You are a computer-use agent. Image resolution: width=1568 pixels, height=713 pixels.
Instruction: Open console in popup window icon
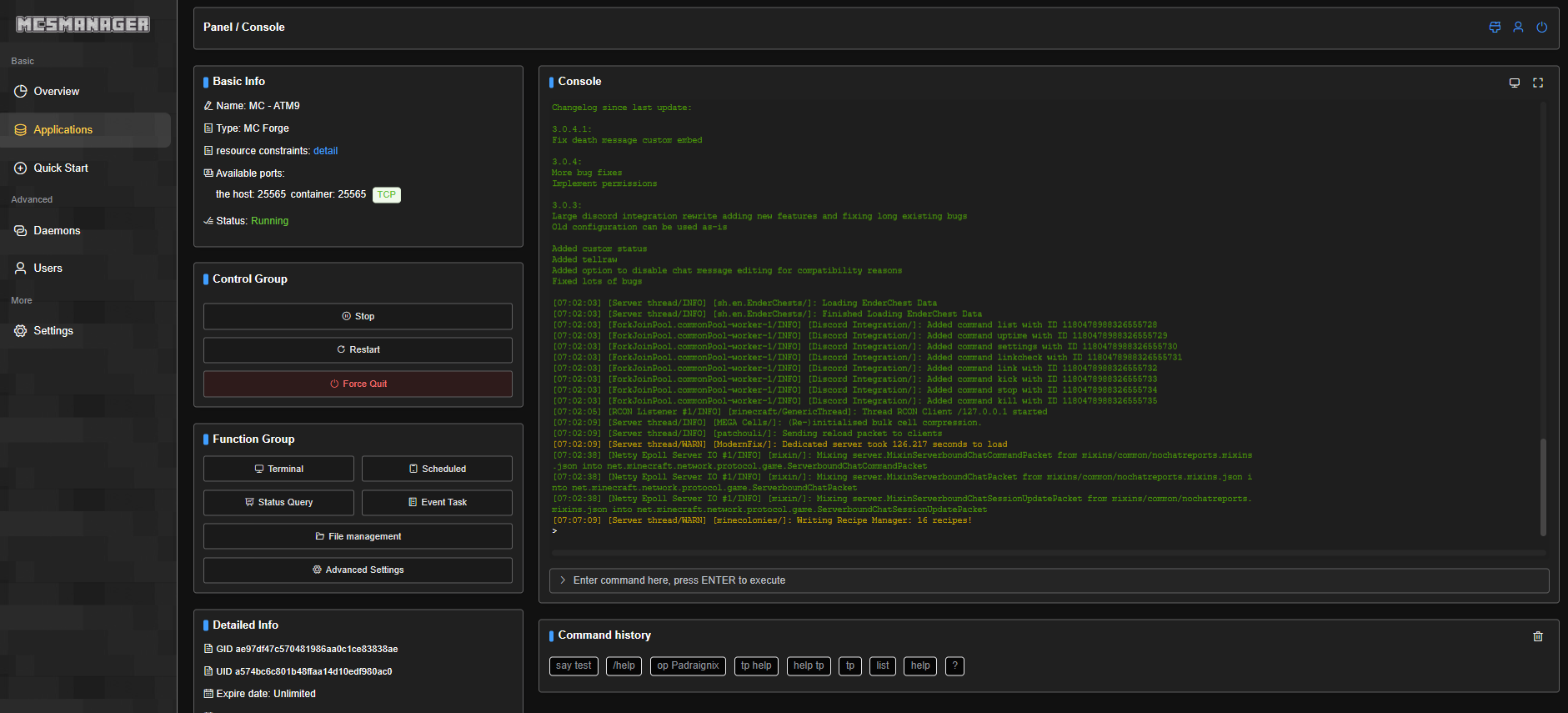tap(1514, 83)
